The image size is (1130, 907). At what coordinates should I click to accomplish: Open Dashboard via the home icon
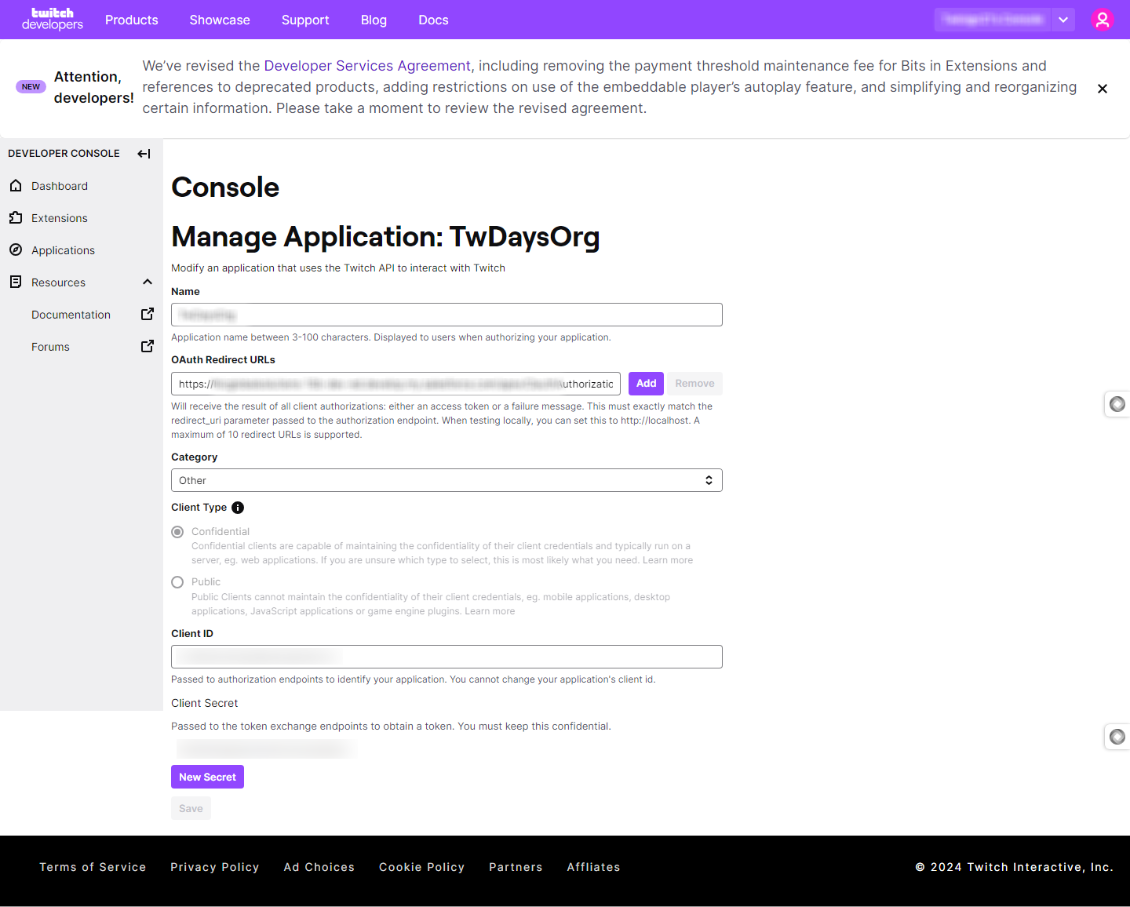coord(16,186)
